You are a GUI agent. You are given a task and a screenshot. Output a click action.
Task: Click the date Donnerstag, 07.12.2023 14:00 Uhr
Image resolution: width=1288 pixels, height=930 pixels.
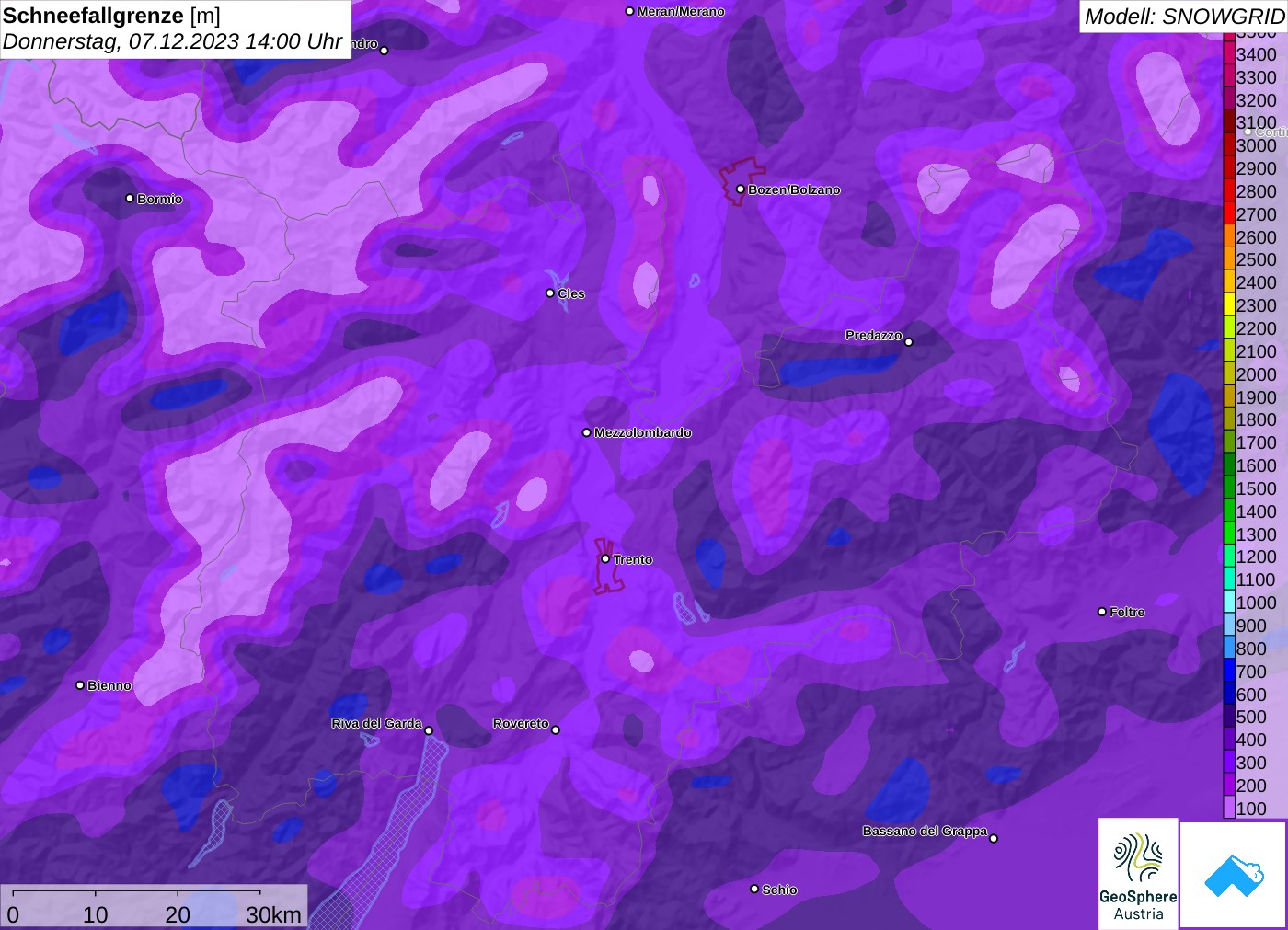click(172, 41)
